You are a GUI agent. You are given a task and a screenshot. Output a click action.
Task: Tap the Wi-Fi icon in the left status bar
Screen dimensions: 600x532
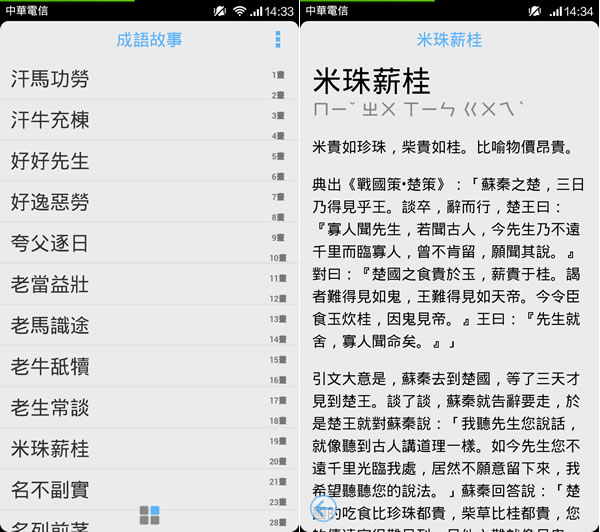tap(239, 11)
